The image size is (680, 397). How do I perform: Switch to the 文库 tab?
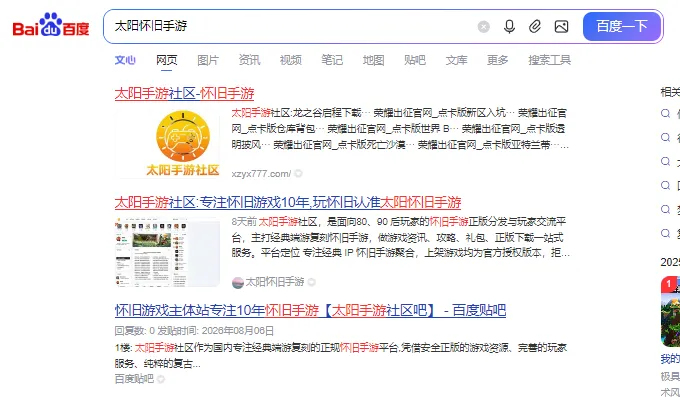pos(456,60)
